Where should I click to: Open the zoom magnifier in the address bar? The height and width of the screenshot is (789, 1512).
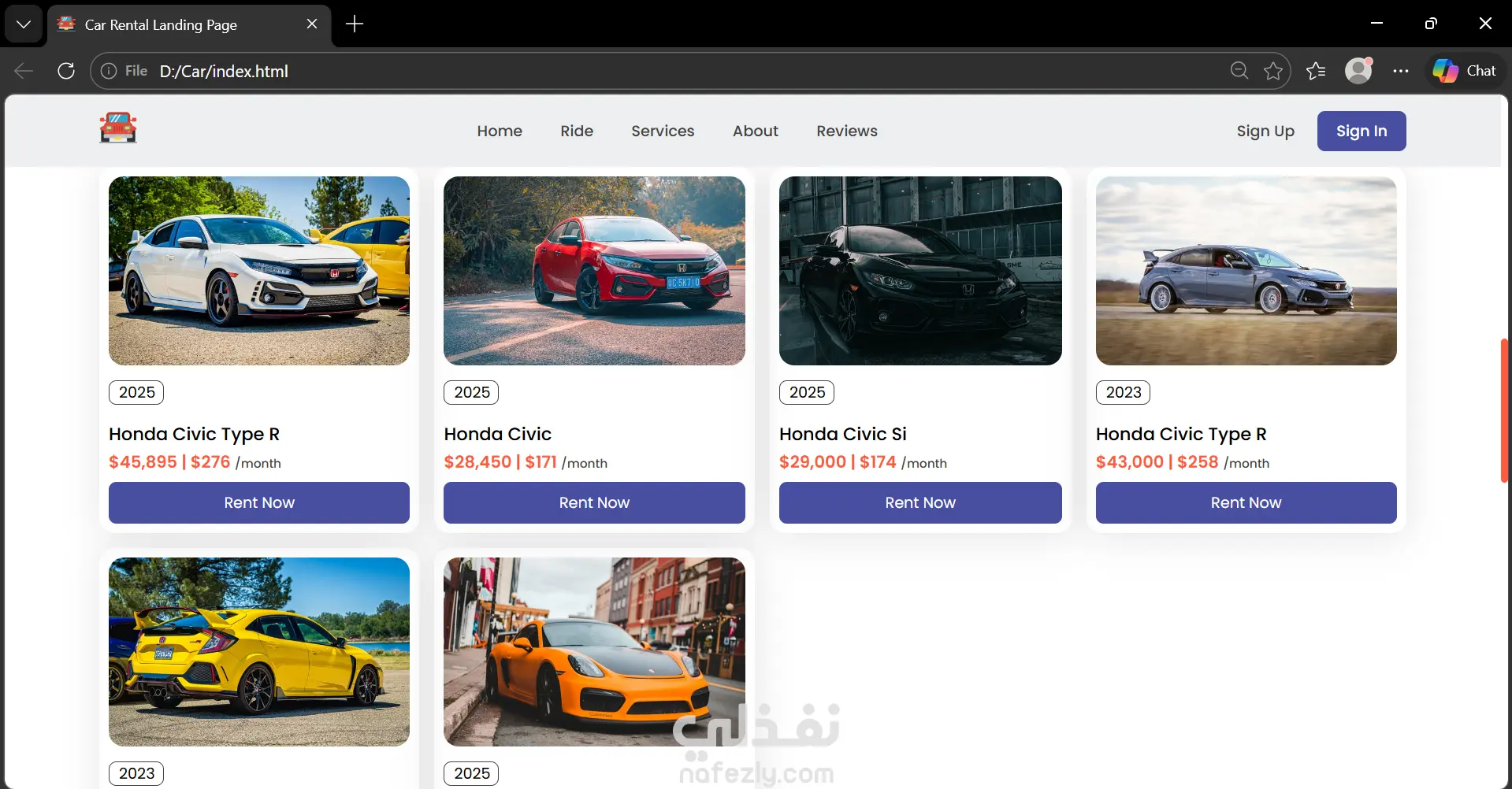pyautogui.click(x=1239, y=71)
